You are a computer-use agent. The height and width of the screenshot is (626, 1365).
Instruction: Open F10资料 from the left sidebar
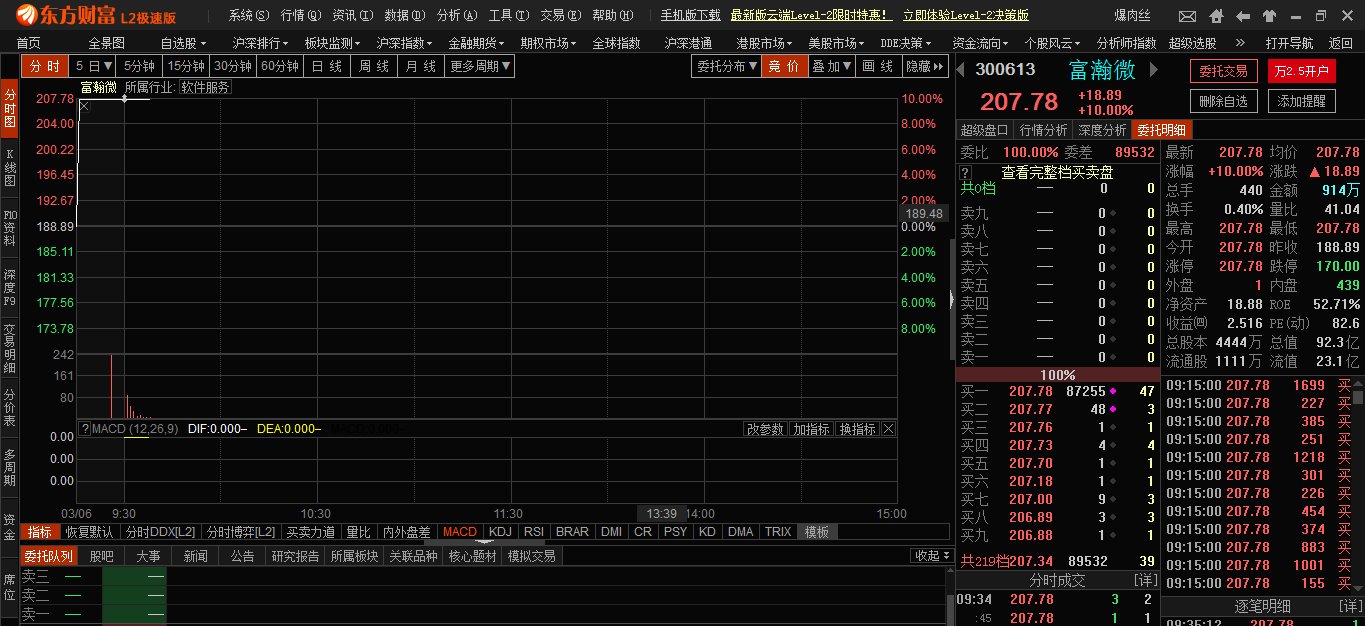9,225
